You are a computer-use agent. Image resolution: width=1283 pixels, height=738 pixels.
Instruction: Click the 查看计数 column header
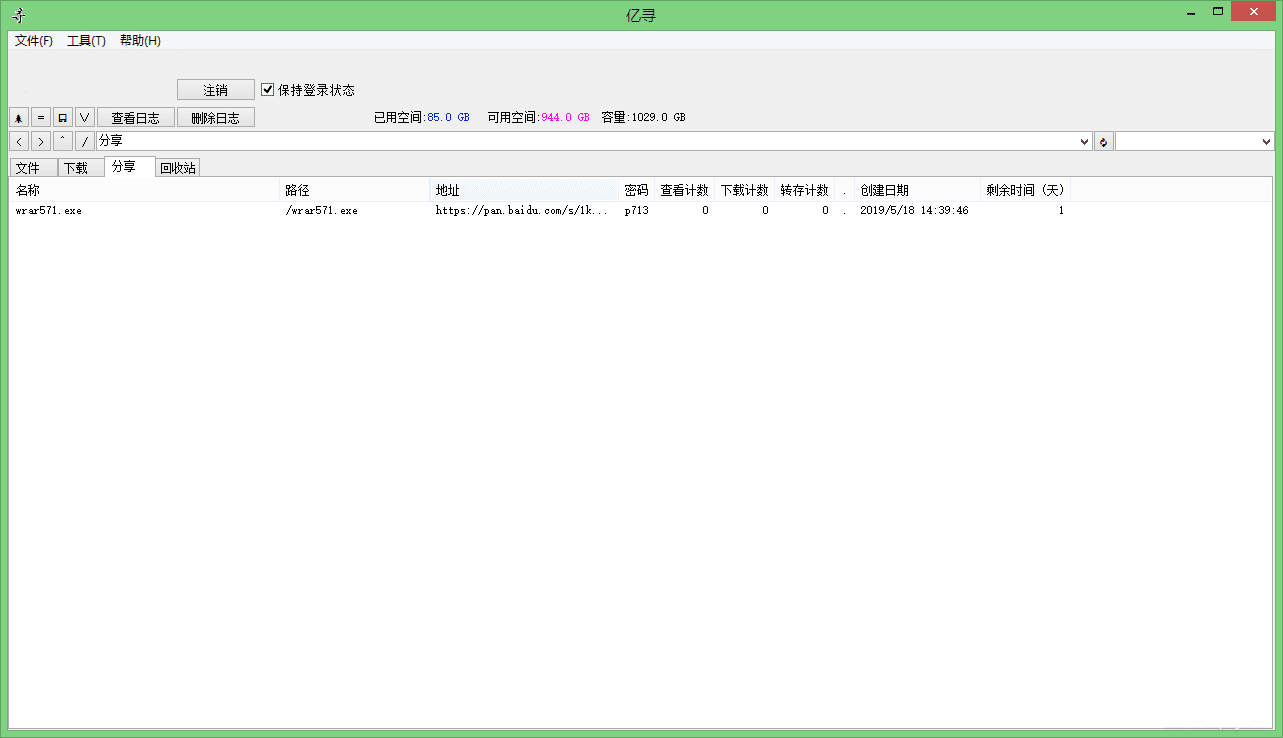click(x=685, y=190)
